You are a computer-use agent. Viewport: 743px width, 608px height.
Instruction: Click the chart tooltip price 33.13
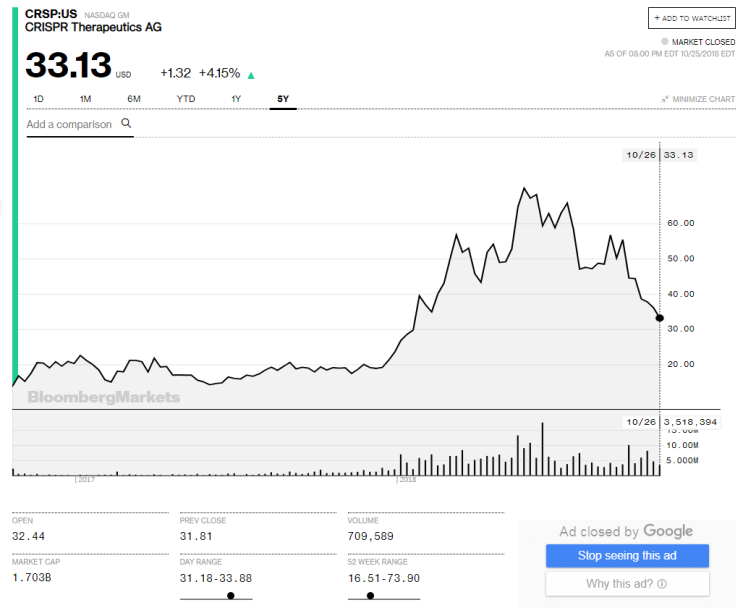pyautogui.click(x=678, y=155)
